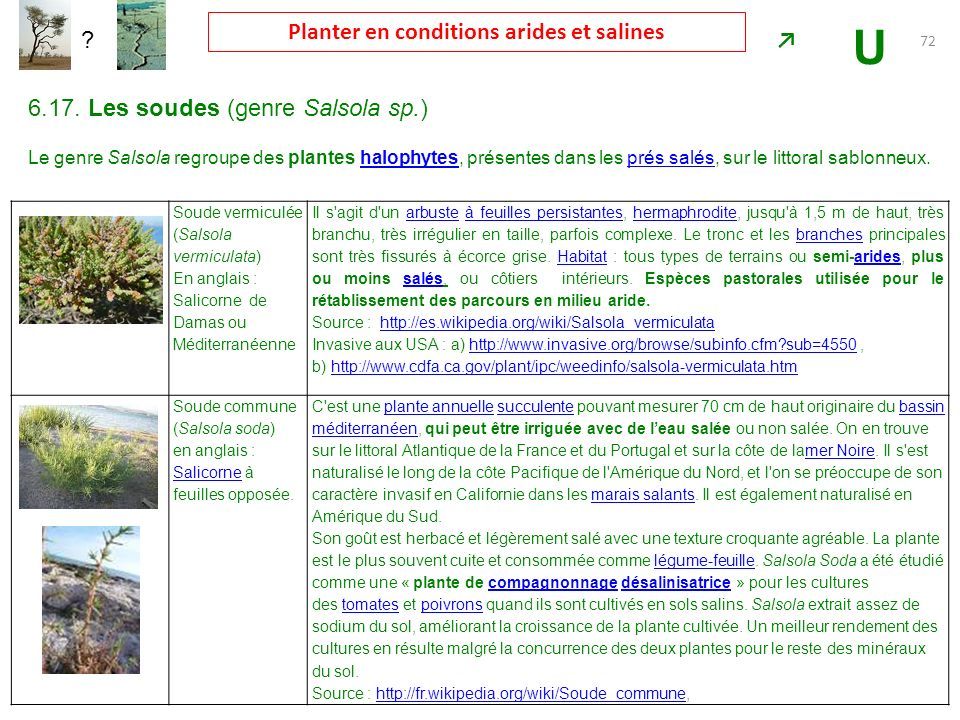The image size is (960, 720).
Task: Click the 'Soude vermiculée' cell label
Action: pos(238,212)
